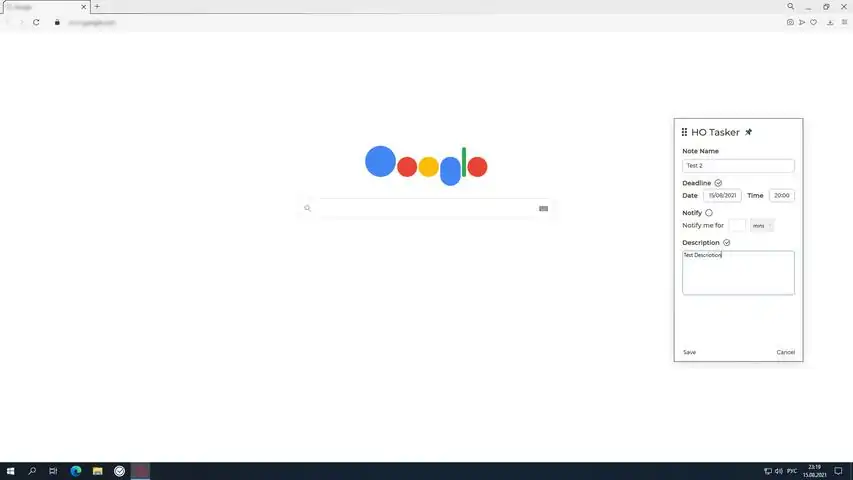
Task: Open the checkmark task app on taskbar
Action: point(119,471)
